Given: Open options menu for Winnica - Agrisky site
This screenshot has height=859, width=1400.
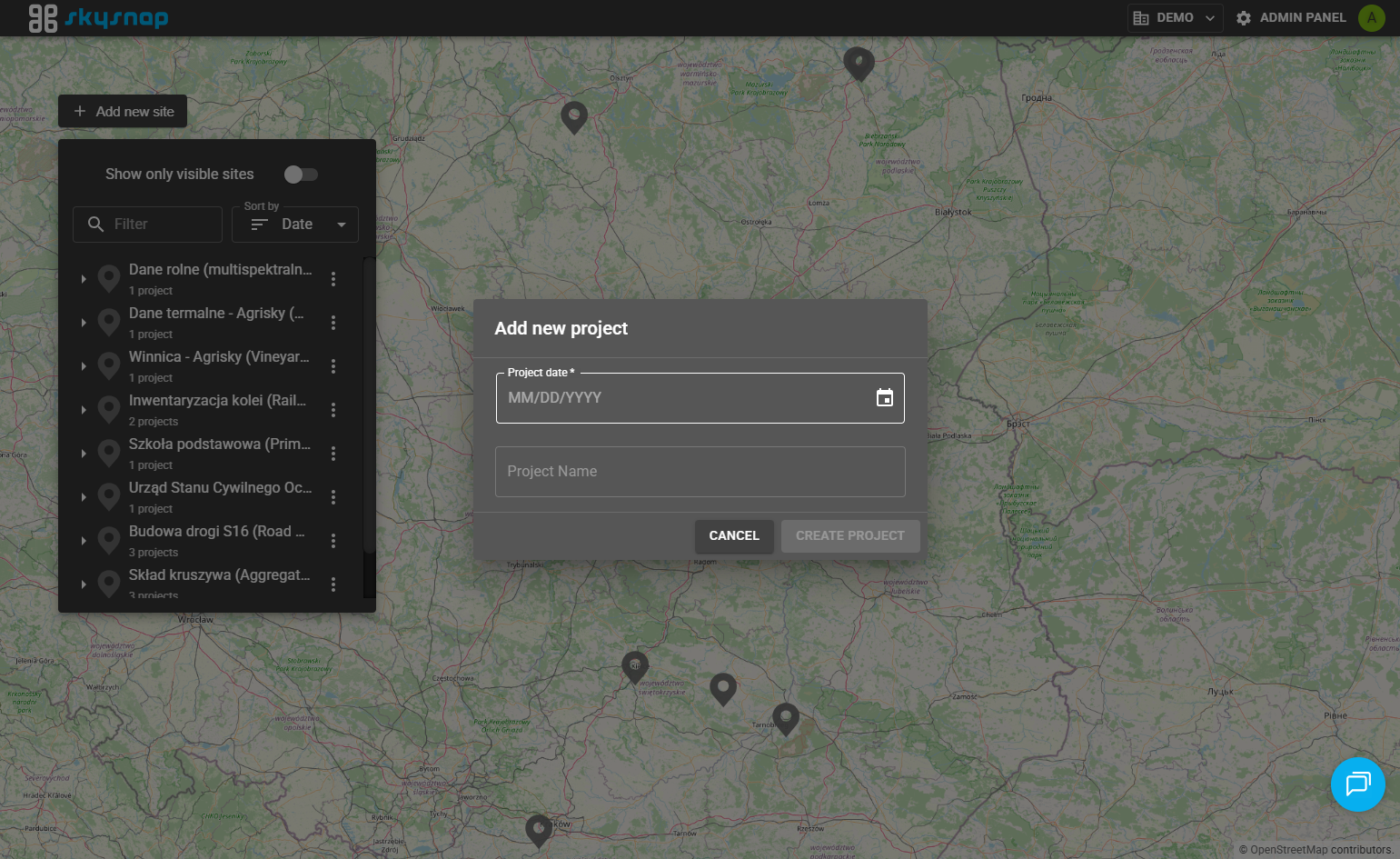Looking at the screenshot, I should click(333, 366).
